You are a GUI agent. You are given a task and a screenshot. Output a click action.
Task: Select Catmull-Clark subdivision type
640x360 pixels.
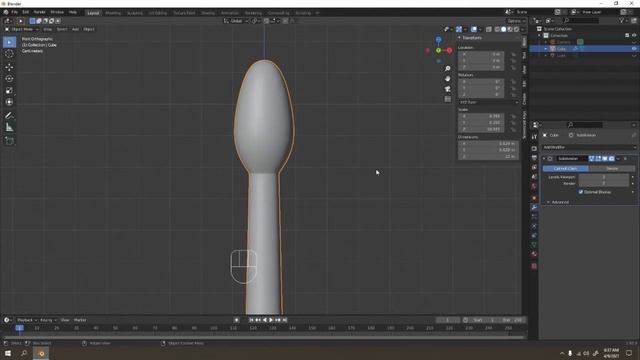coord(565,169)
